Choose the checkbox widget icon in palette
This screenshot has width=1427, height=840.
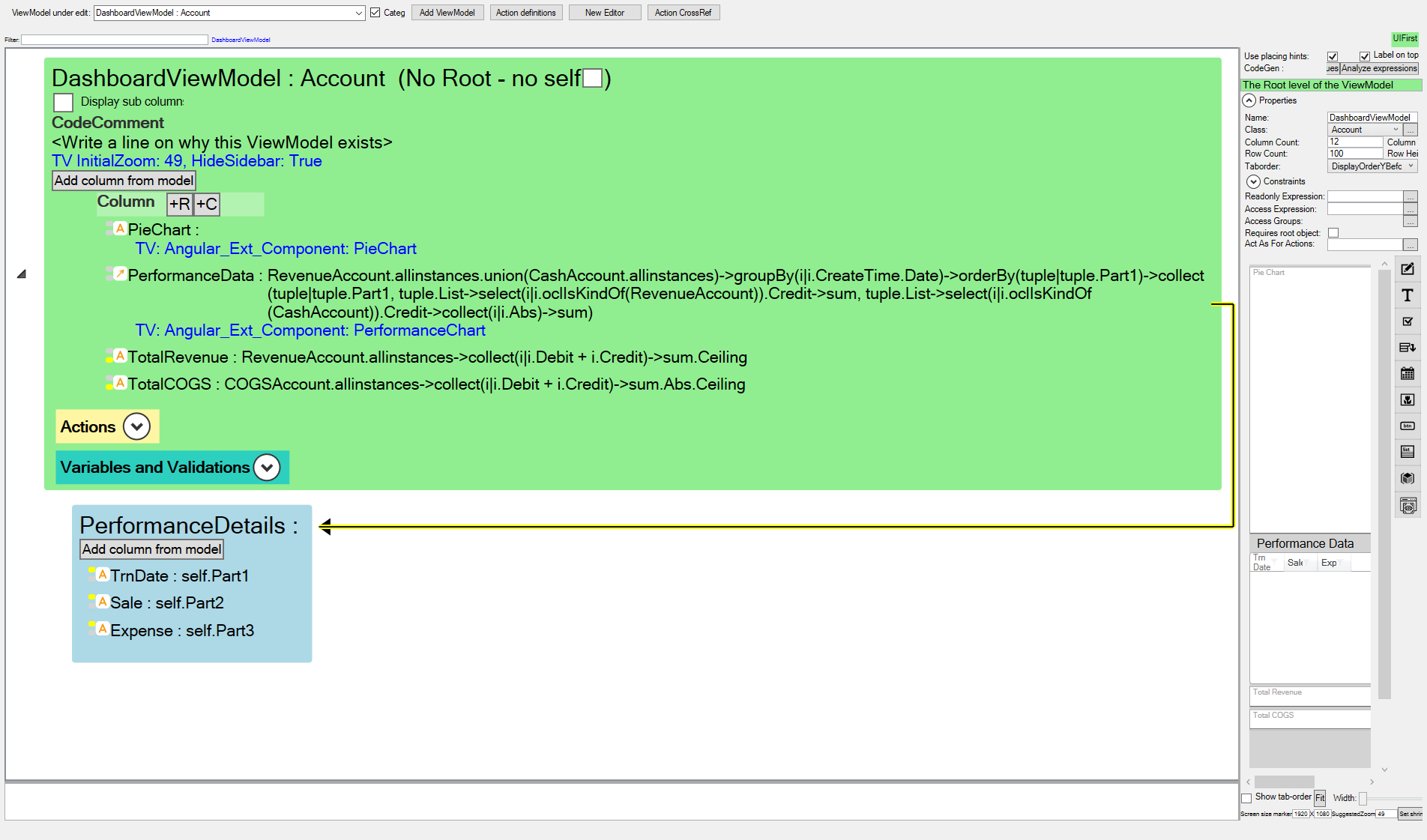tap(1408, 321)
